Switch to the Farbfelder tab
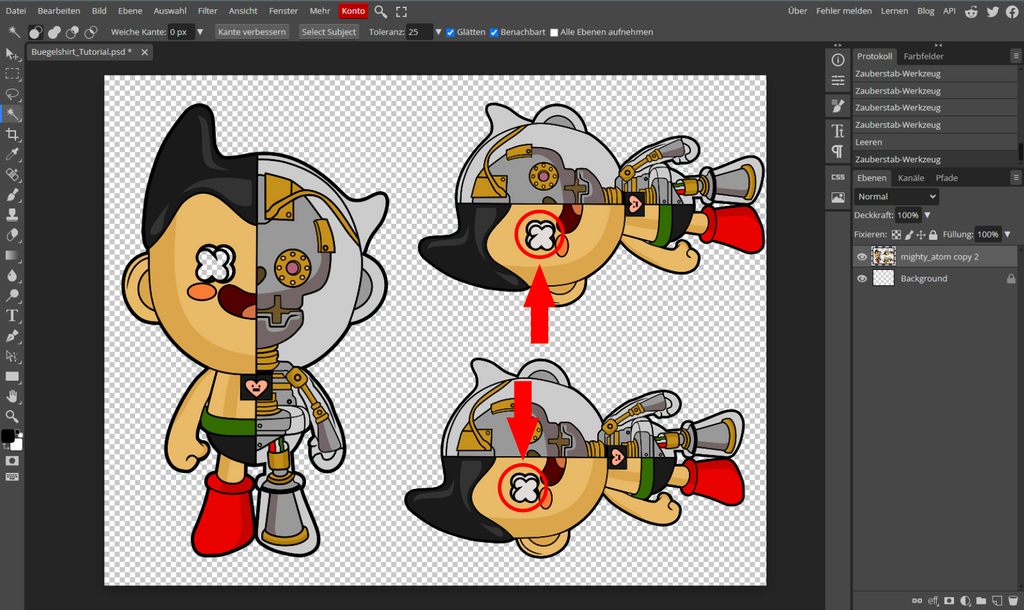Viewport: 1024px width, 610px height. 923,56
